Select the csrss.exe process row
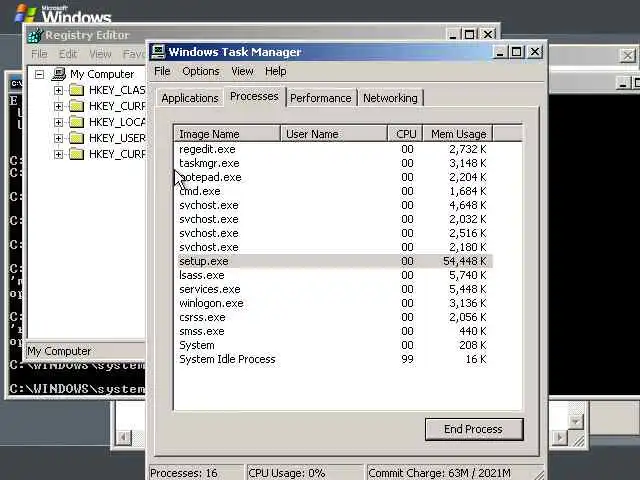The width and height of the screenshot is (640, 480). pyautogui.click(x=333, y=317)
